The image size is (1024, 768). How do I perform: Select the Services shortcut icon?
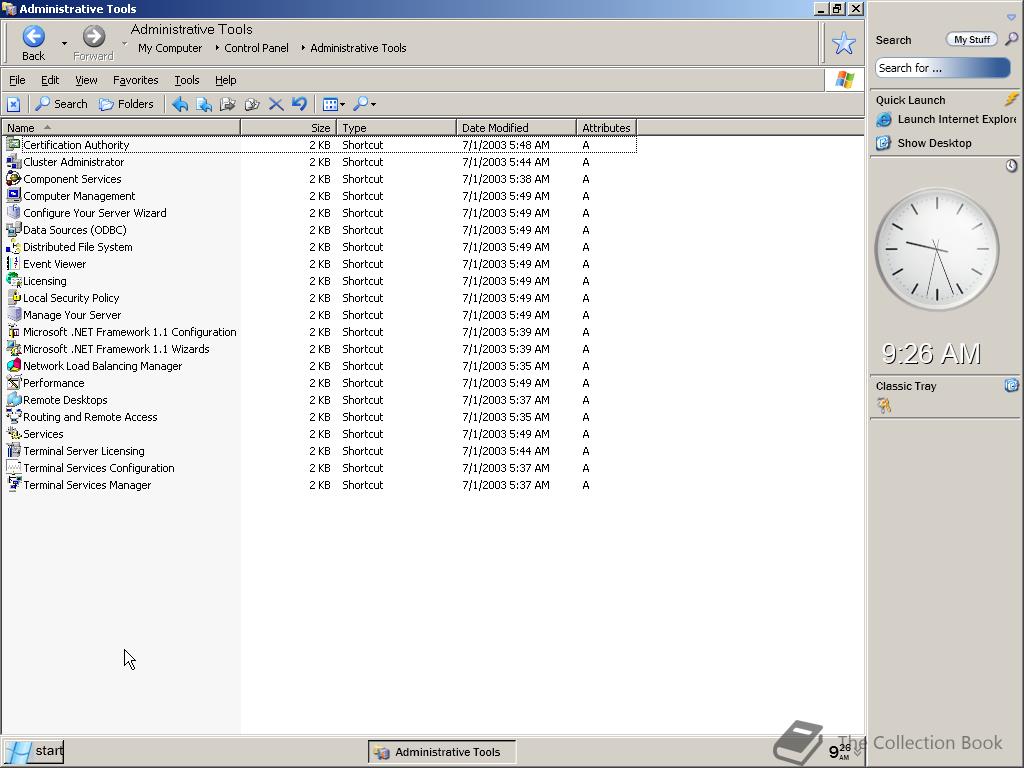tap(13, 433)
